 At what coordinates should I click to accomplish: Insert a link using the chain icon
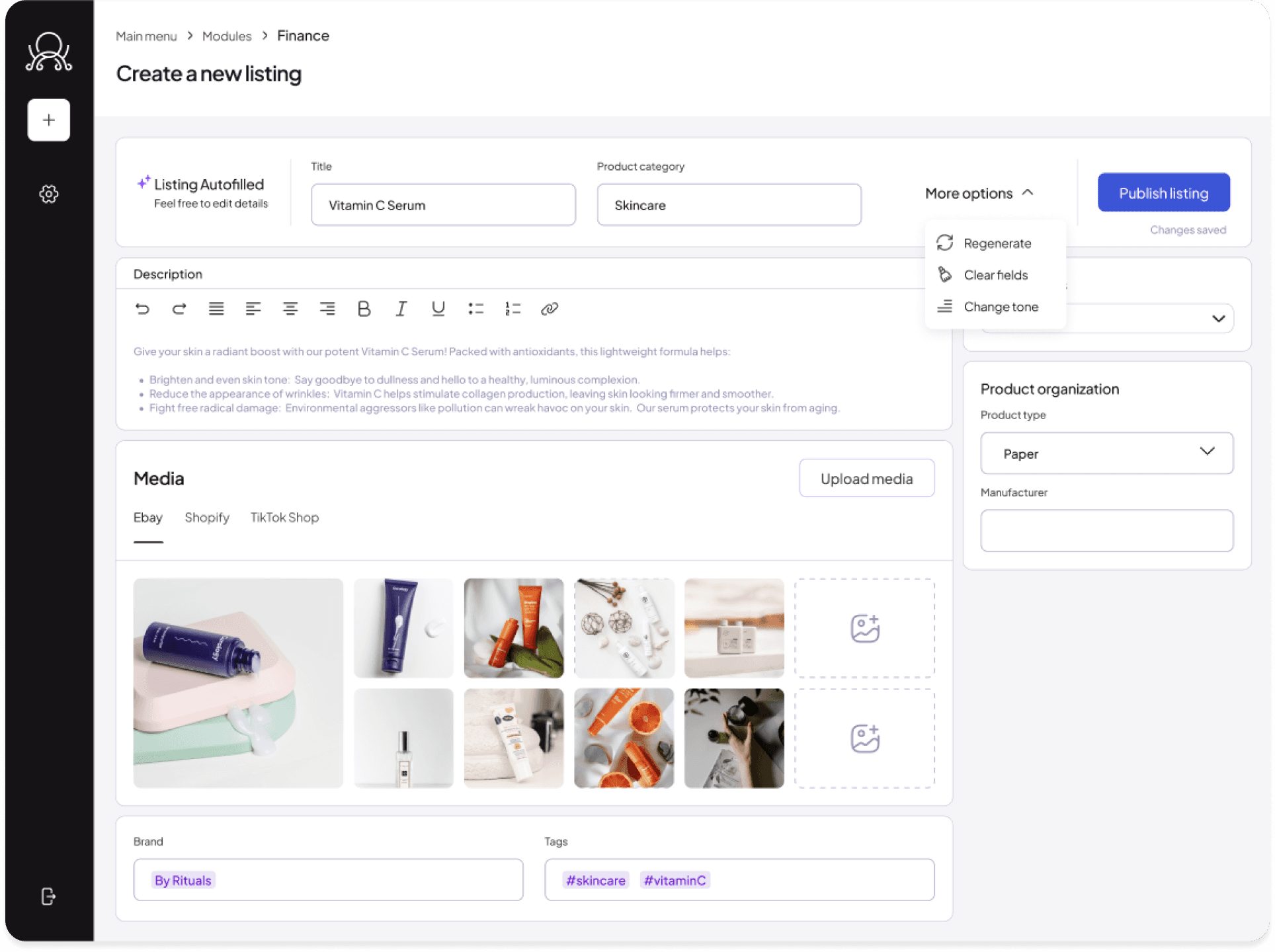point(550,309)
